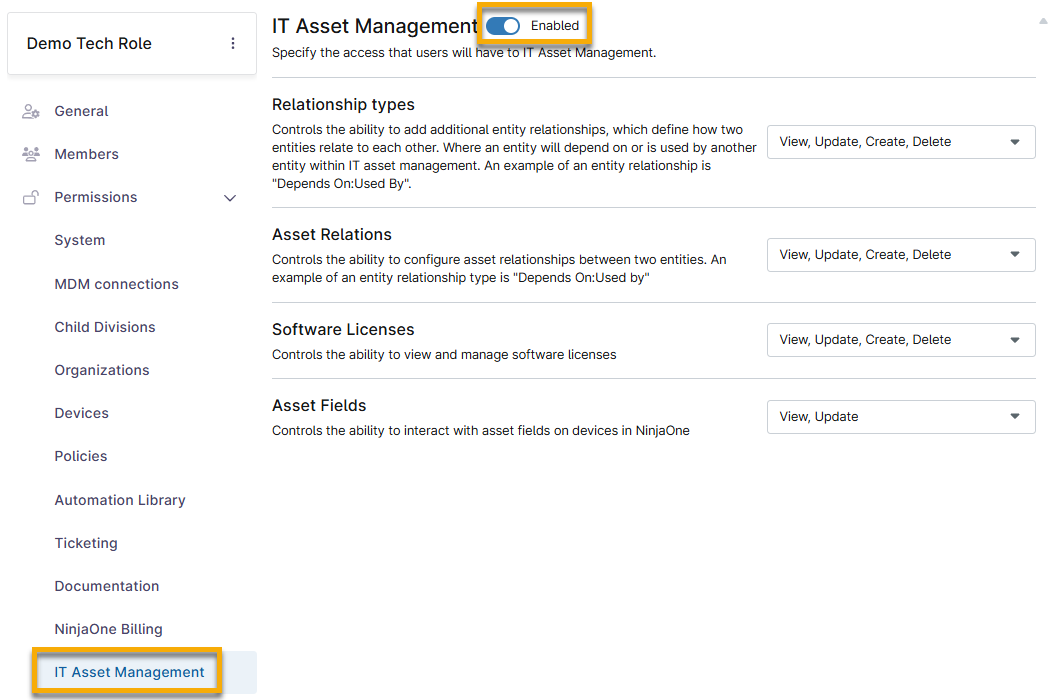Click the Asset Fields heading
The image size is (1048, 700).
click(x=319, y=406)
